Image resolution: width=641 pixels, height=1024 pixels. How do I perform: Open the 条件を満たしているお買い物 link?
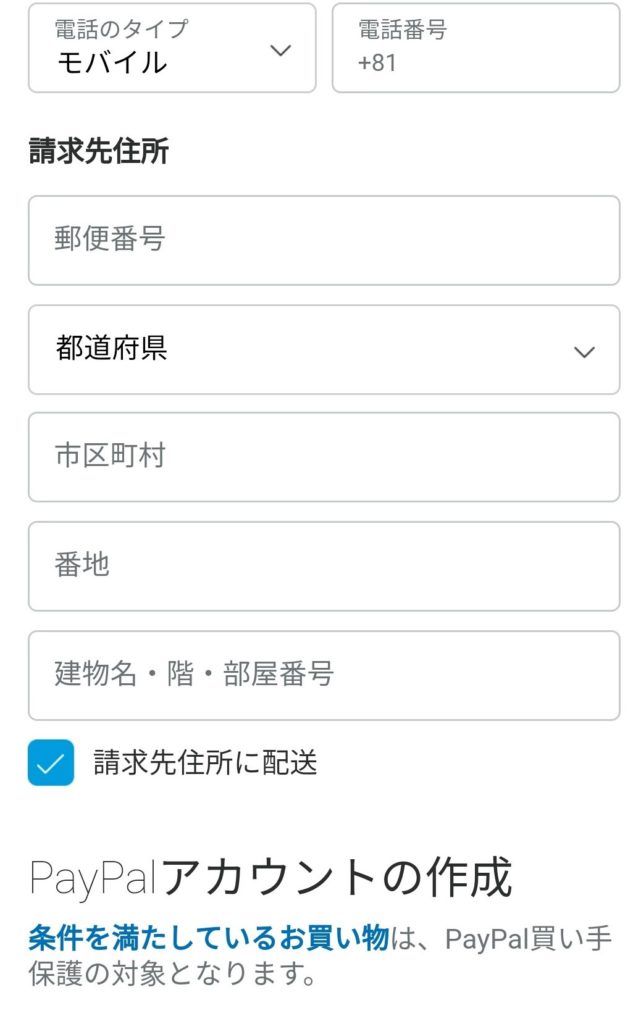point(208,938)
